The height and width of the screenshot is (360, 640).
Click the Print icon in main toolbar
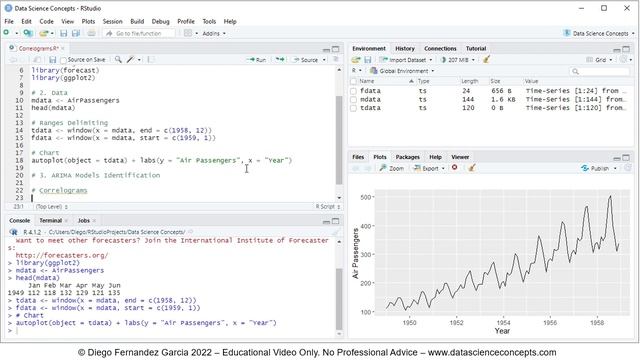coord(91,33)
